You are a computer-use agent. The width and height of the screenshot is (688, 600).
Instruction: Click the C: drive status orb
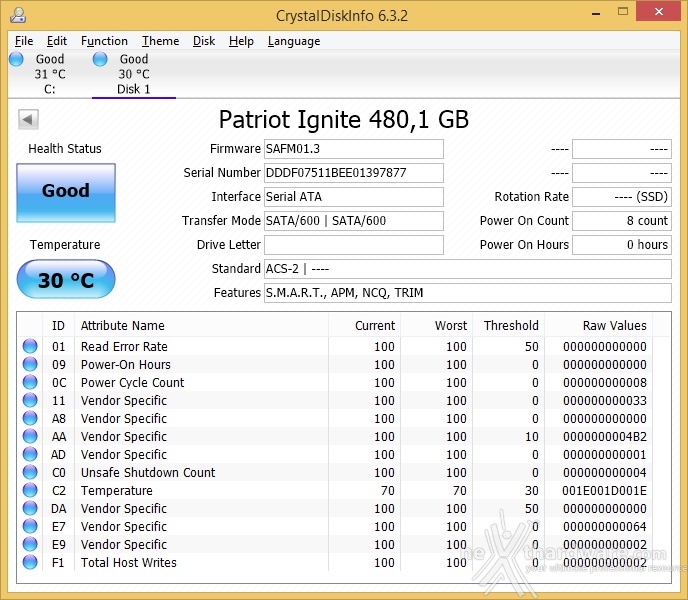pos(16,59)
